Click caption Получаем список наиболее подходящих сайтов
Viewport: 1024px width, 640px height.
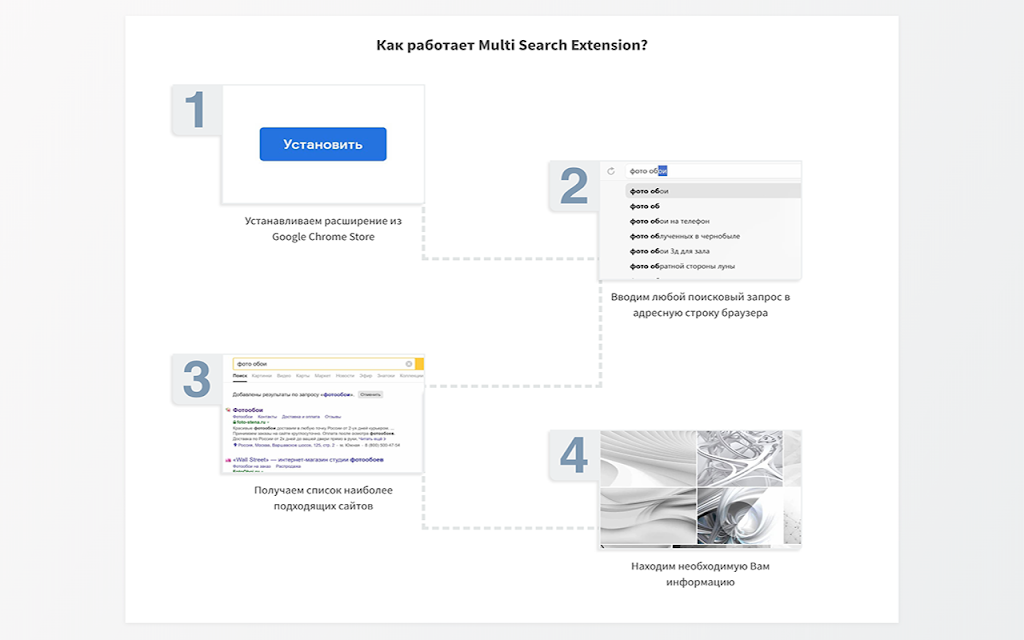tap(323, 498)
